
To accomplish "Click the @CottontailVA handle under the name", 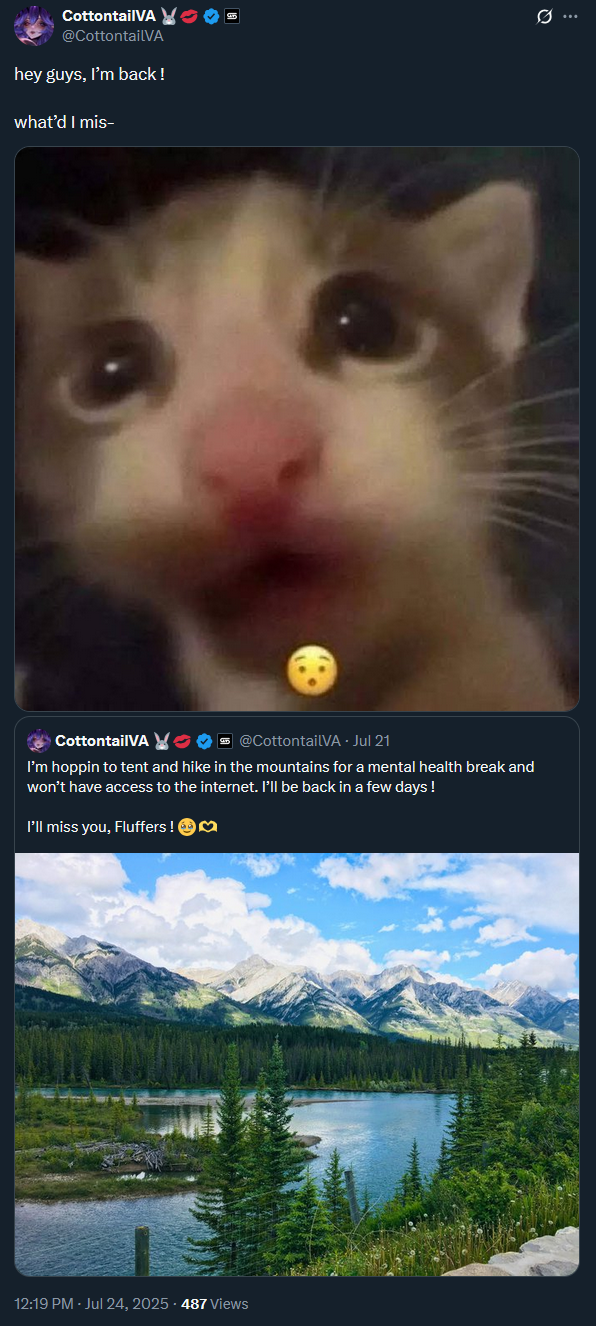I will (x=112, y=35).
